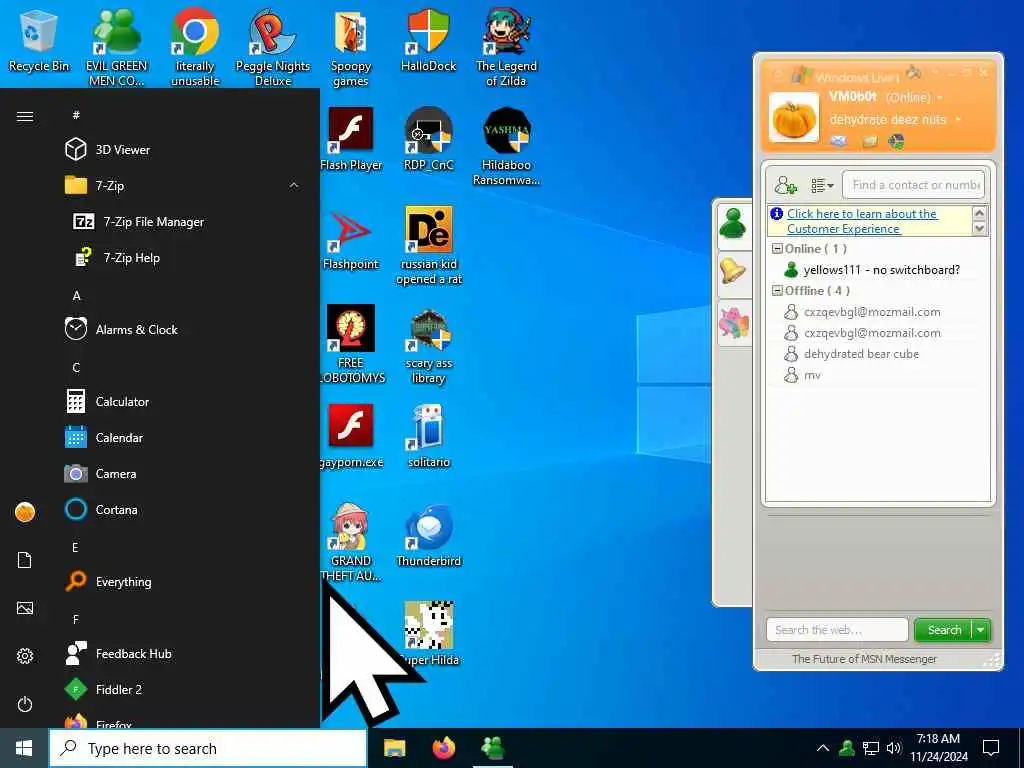Select contact yellows111 - no switchboard?
Screen dimensions: 1024x768
(881, 270)
